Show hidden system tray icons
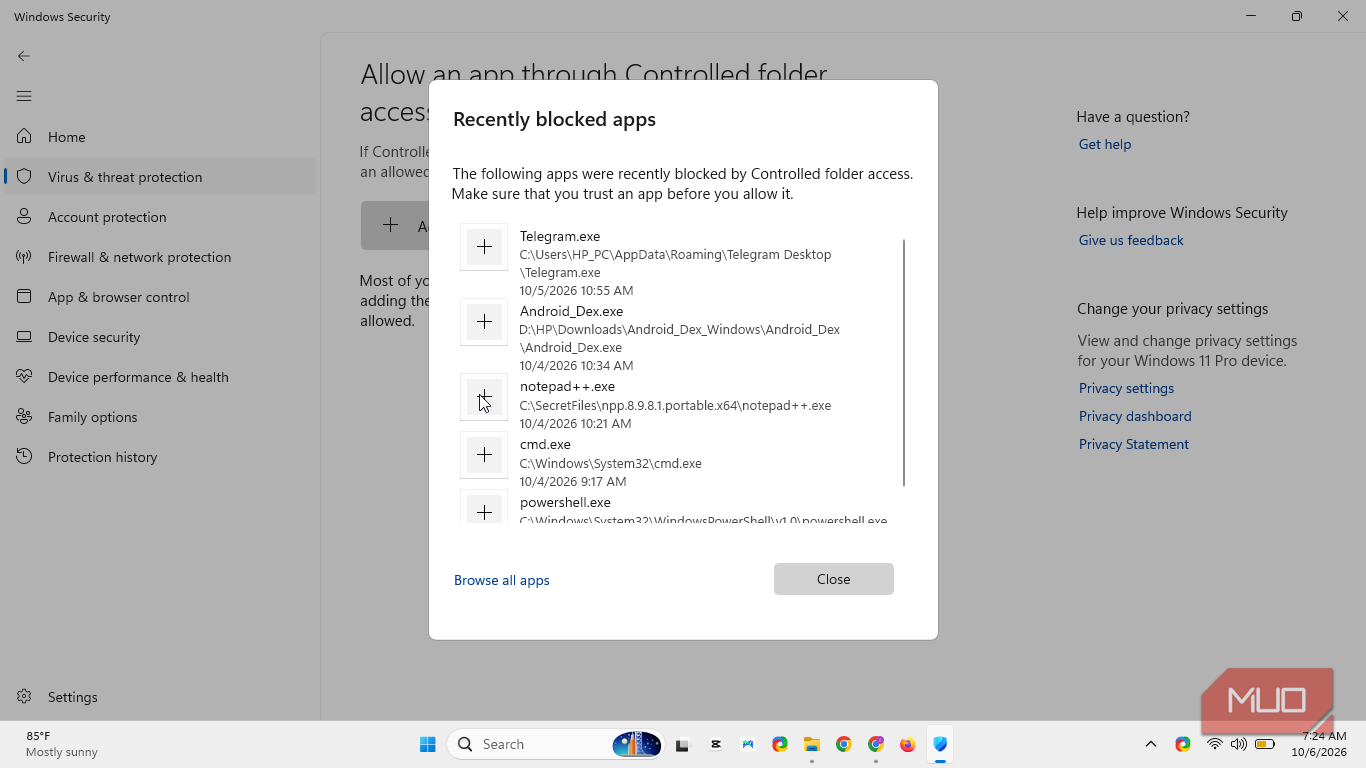 click(1151, 744)
